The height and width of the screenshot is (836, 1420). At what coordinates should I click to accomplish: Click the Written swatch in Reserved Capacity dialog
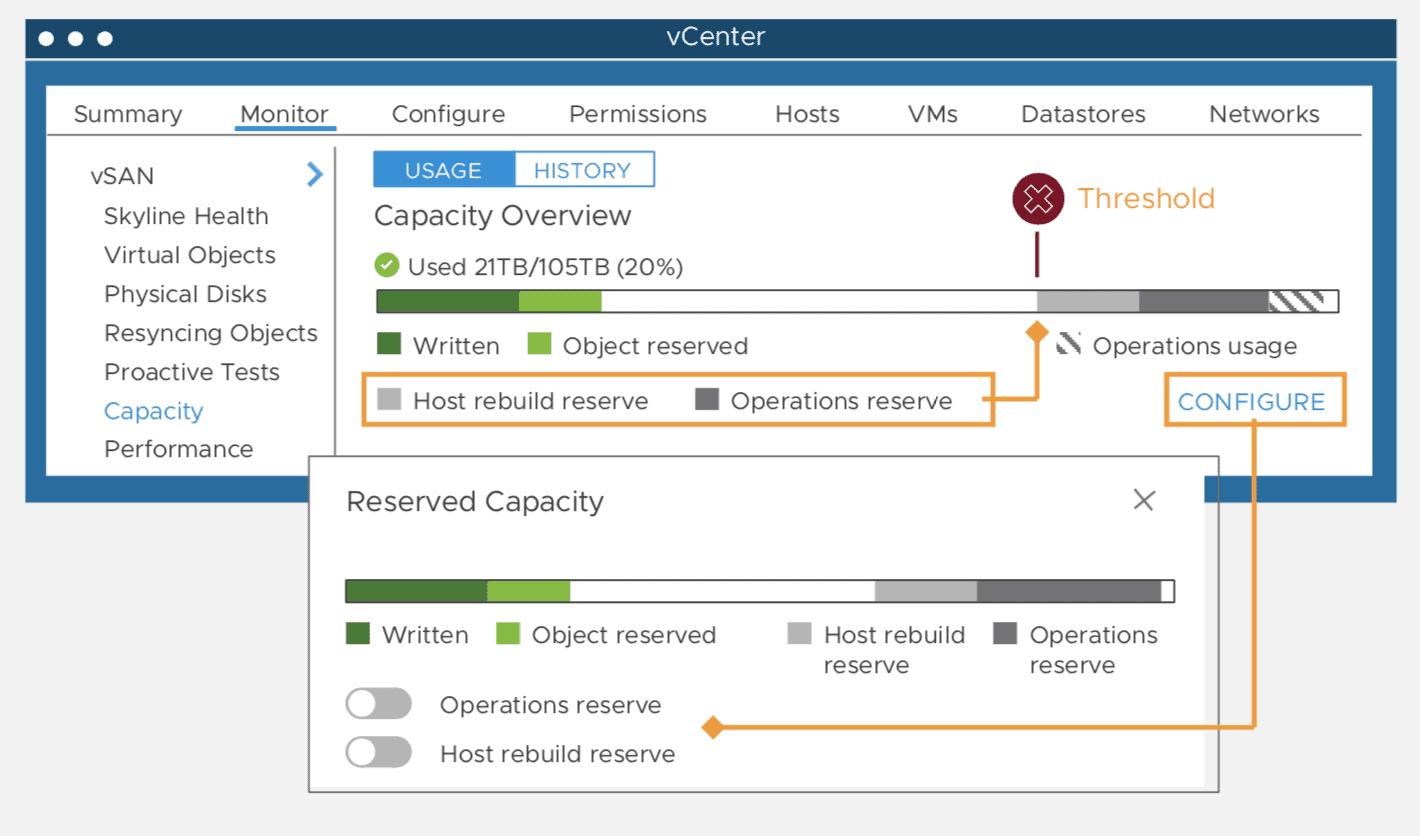[x=357, y=633]
